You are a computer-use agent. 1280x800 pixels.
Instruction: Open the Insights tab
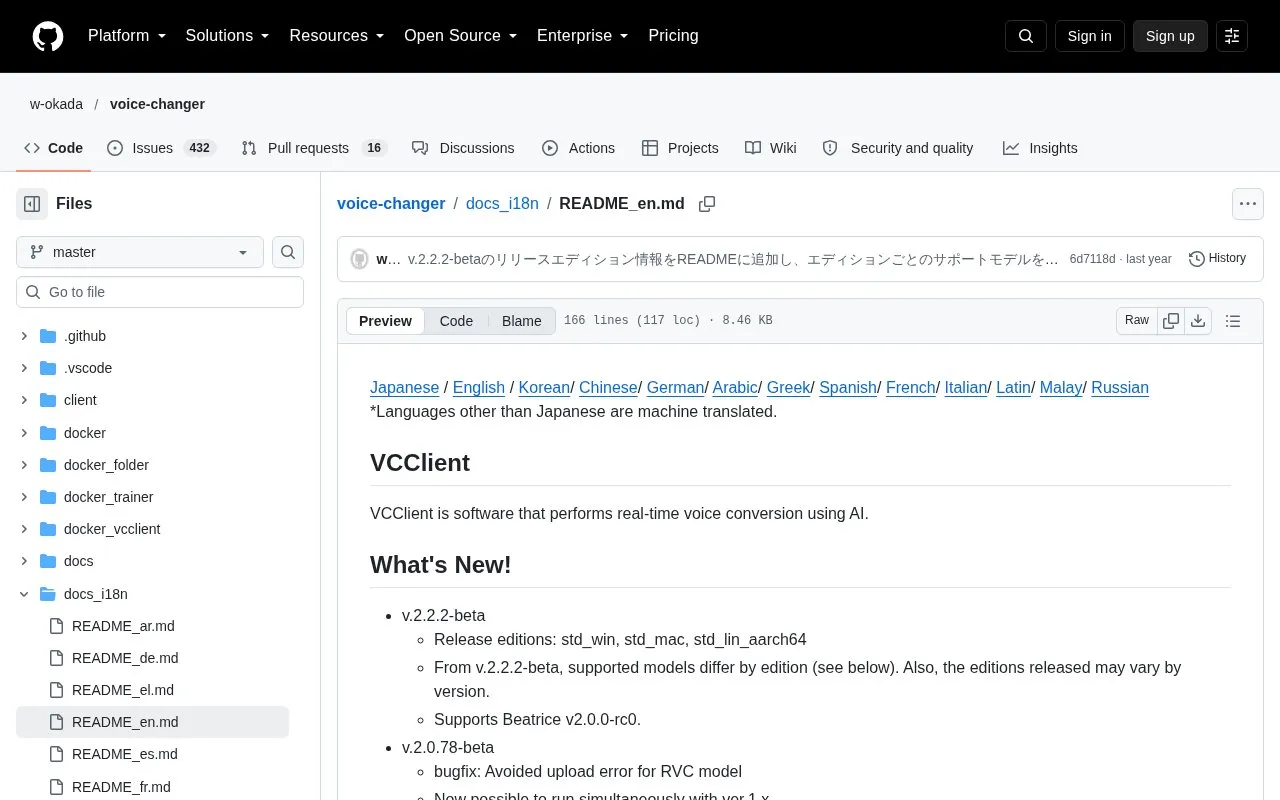point(1040,148)
